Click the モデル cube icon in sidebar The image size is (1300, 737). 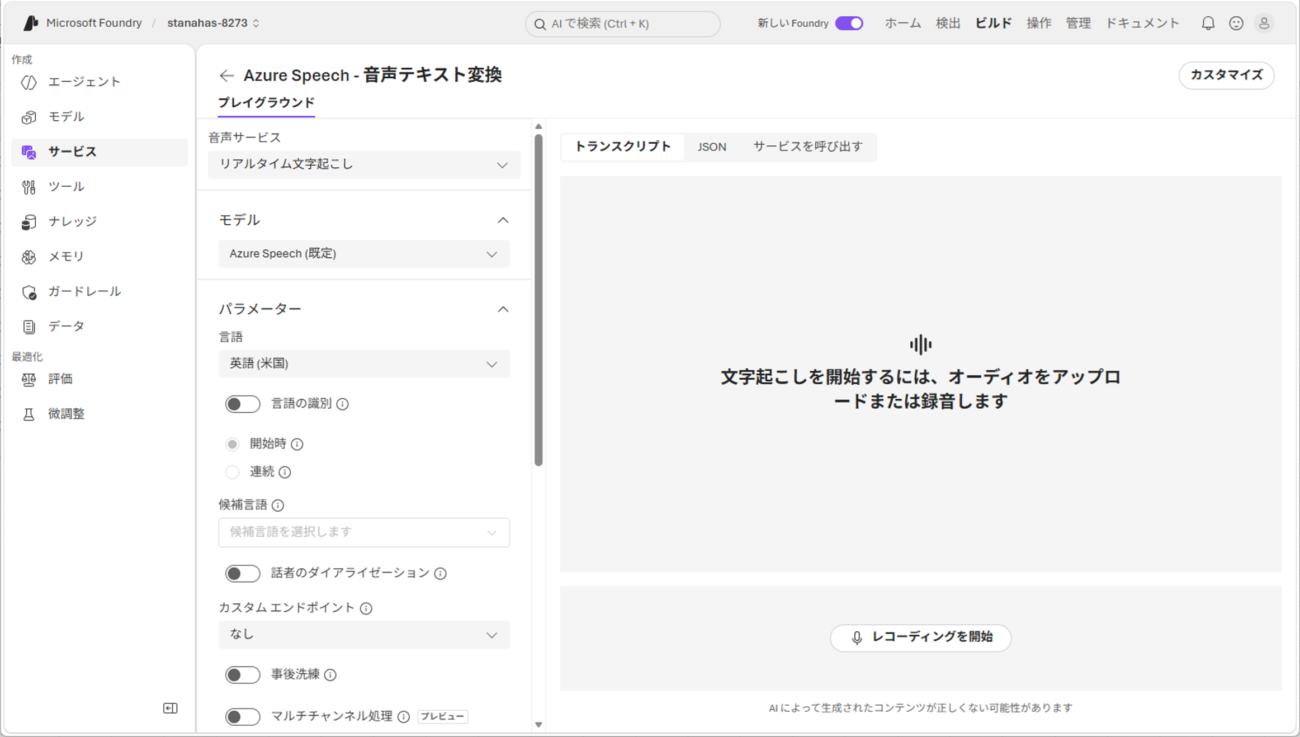point(29,117)
